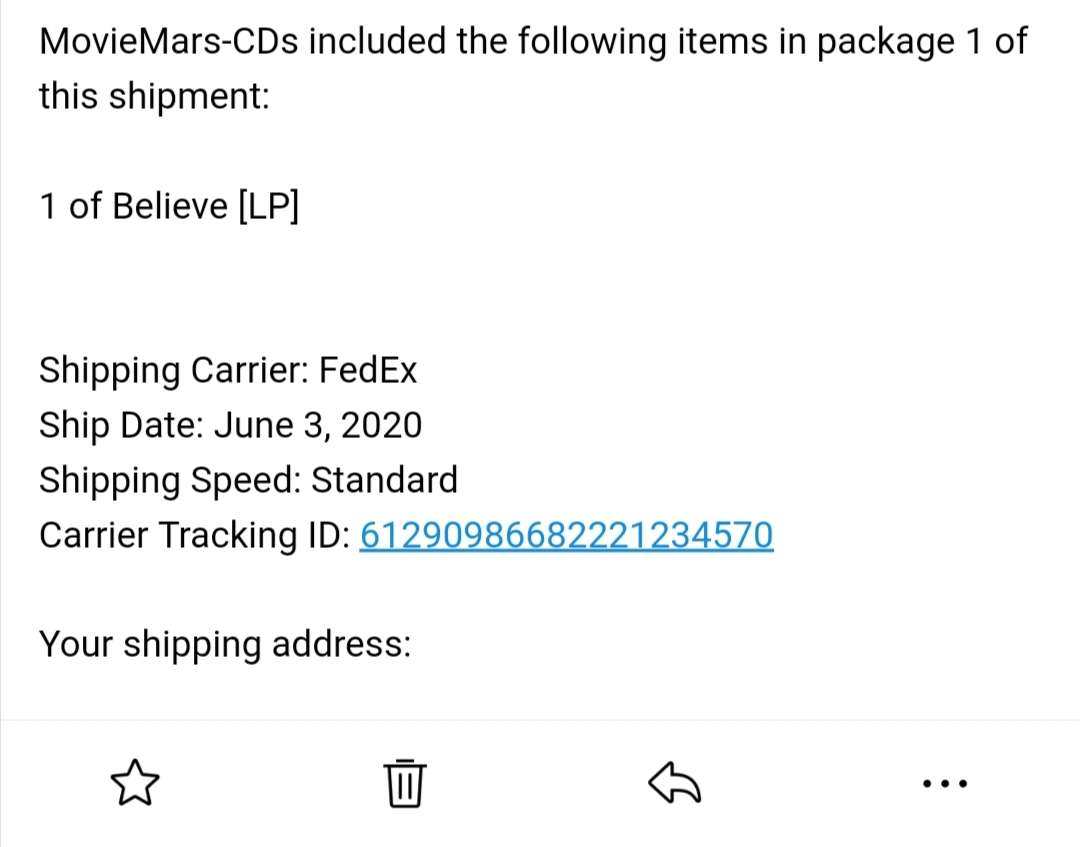
Task: Click the [LP] format tag
Action: point(268,206)
